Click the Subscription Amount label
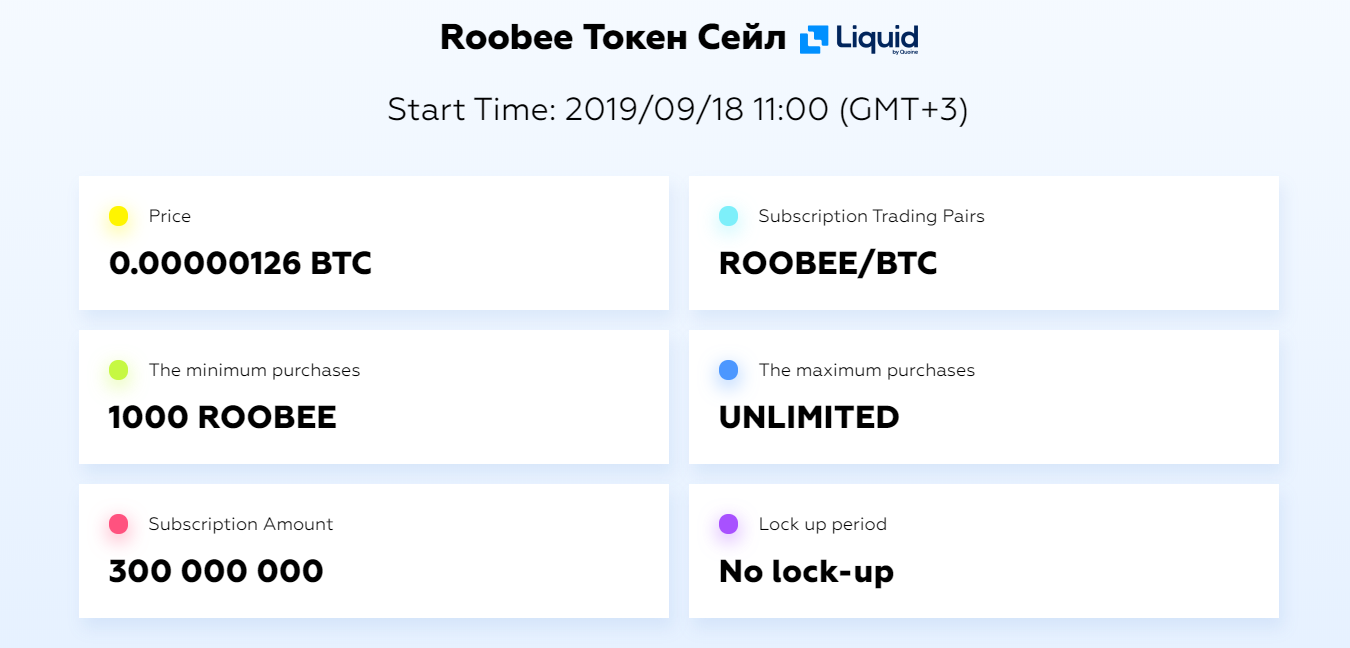The image size is (1350, 648). click(x=241, y=524)
